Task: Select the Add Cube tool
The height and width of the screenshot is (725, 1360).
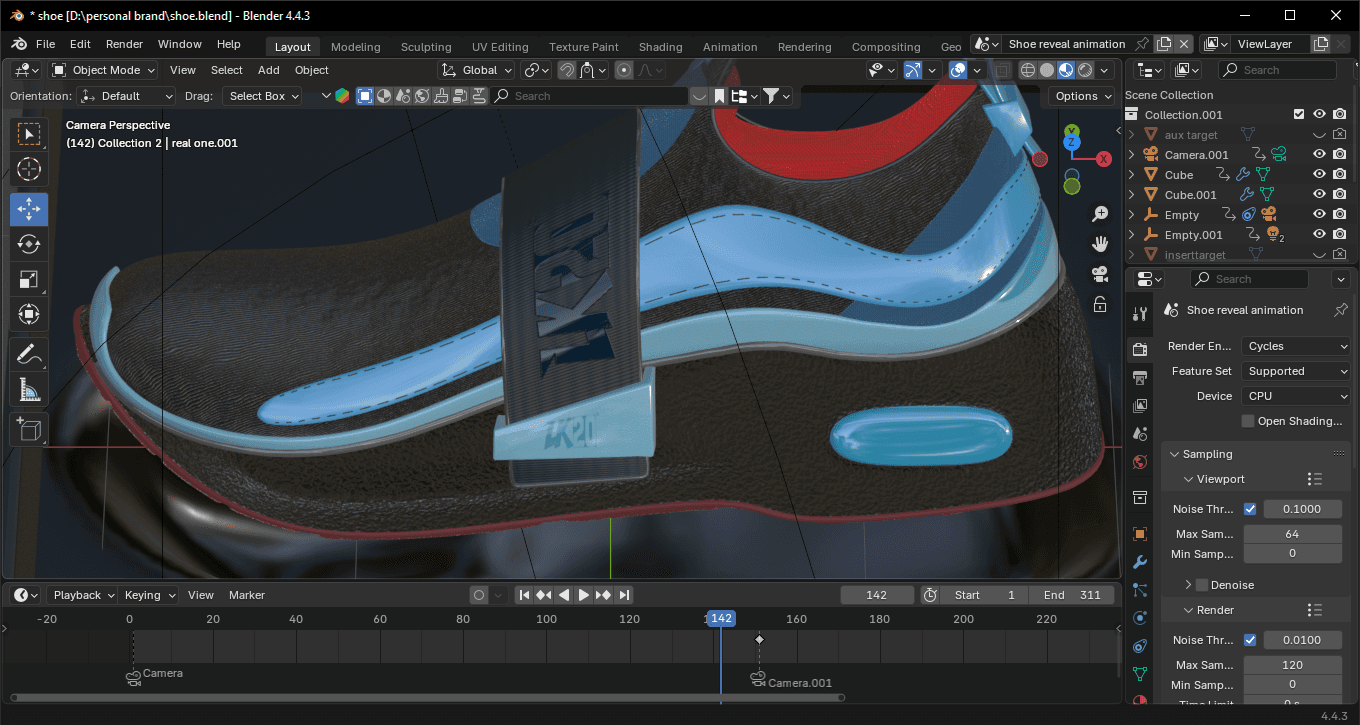Action: [29, 429]
